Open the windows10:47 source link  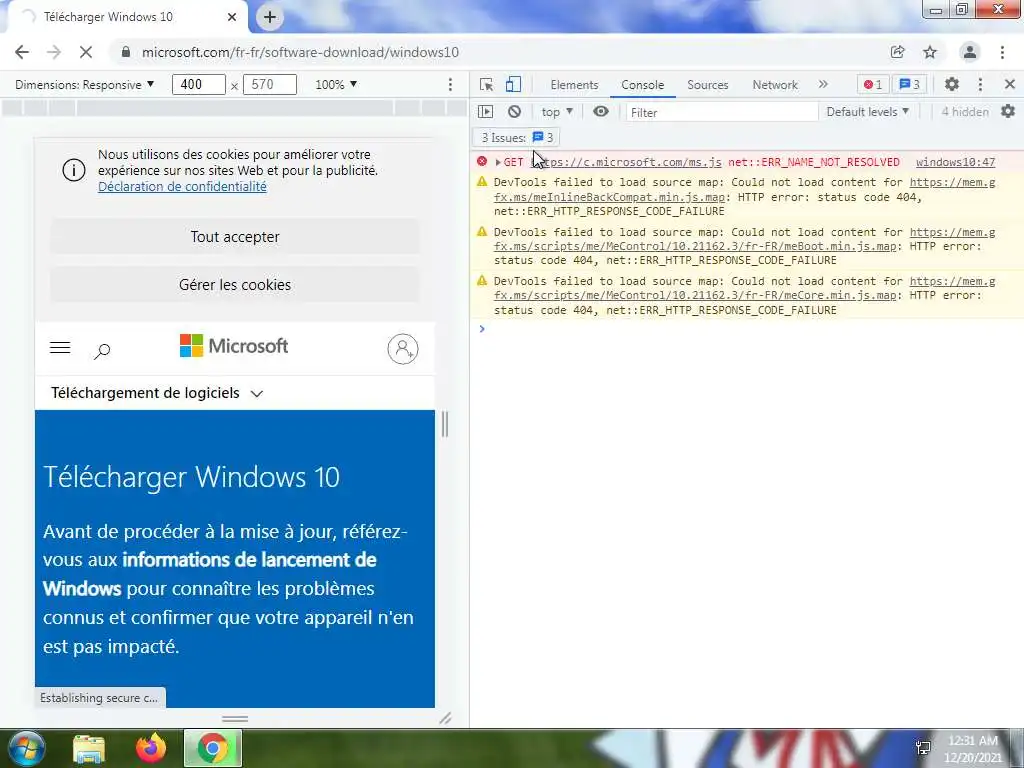955,162
